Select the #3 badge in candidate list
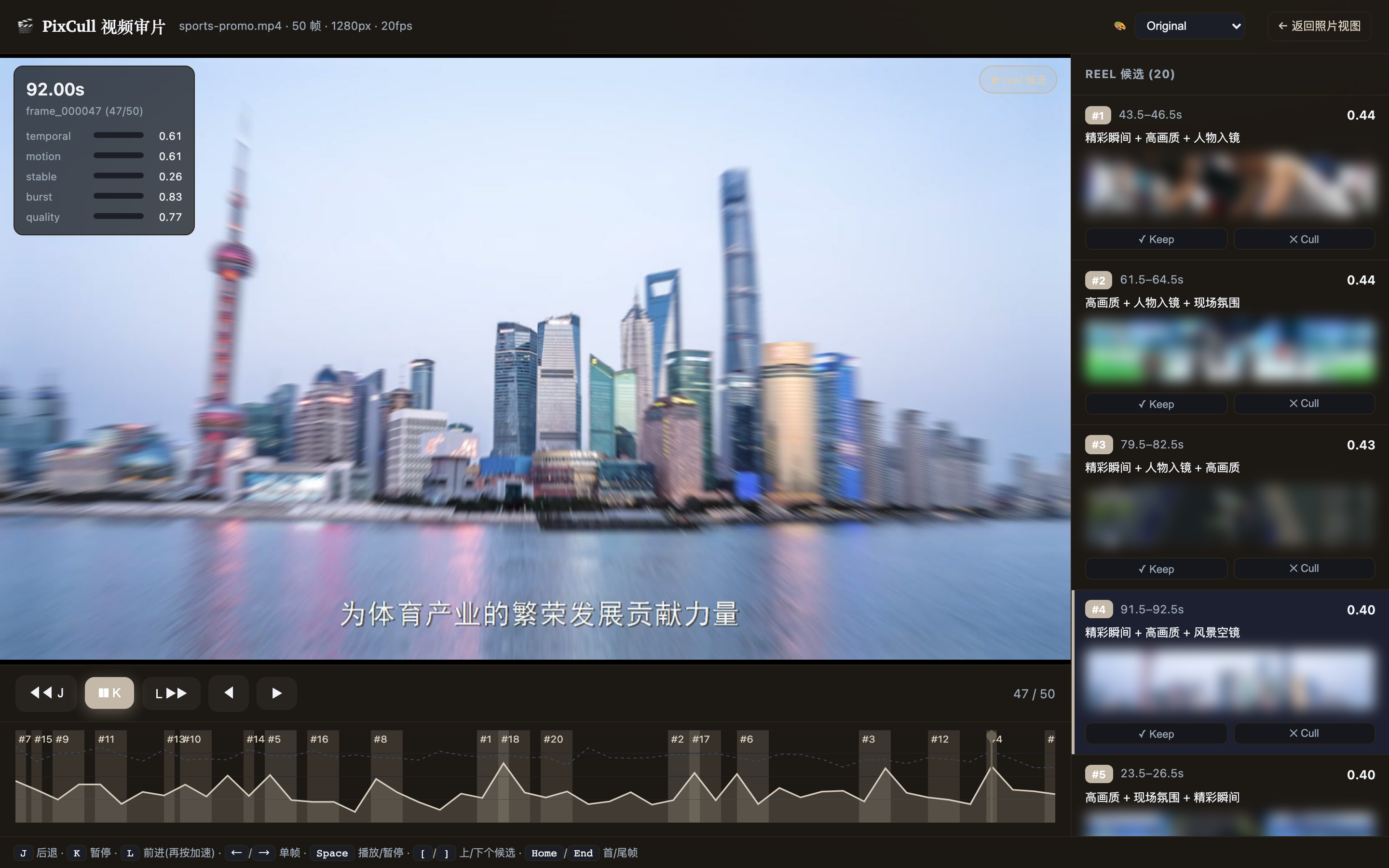The height and width of the screenshot is (868, 1389). [x=1099, y=444]
